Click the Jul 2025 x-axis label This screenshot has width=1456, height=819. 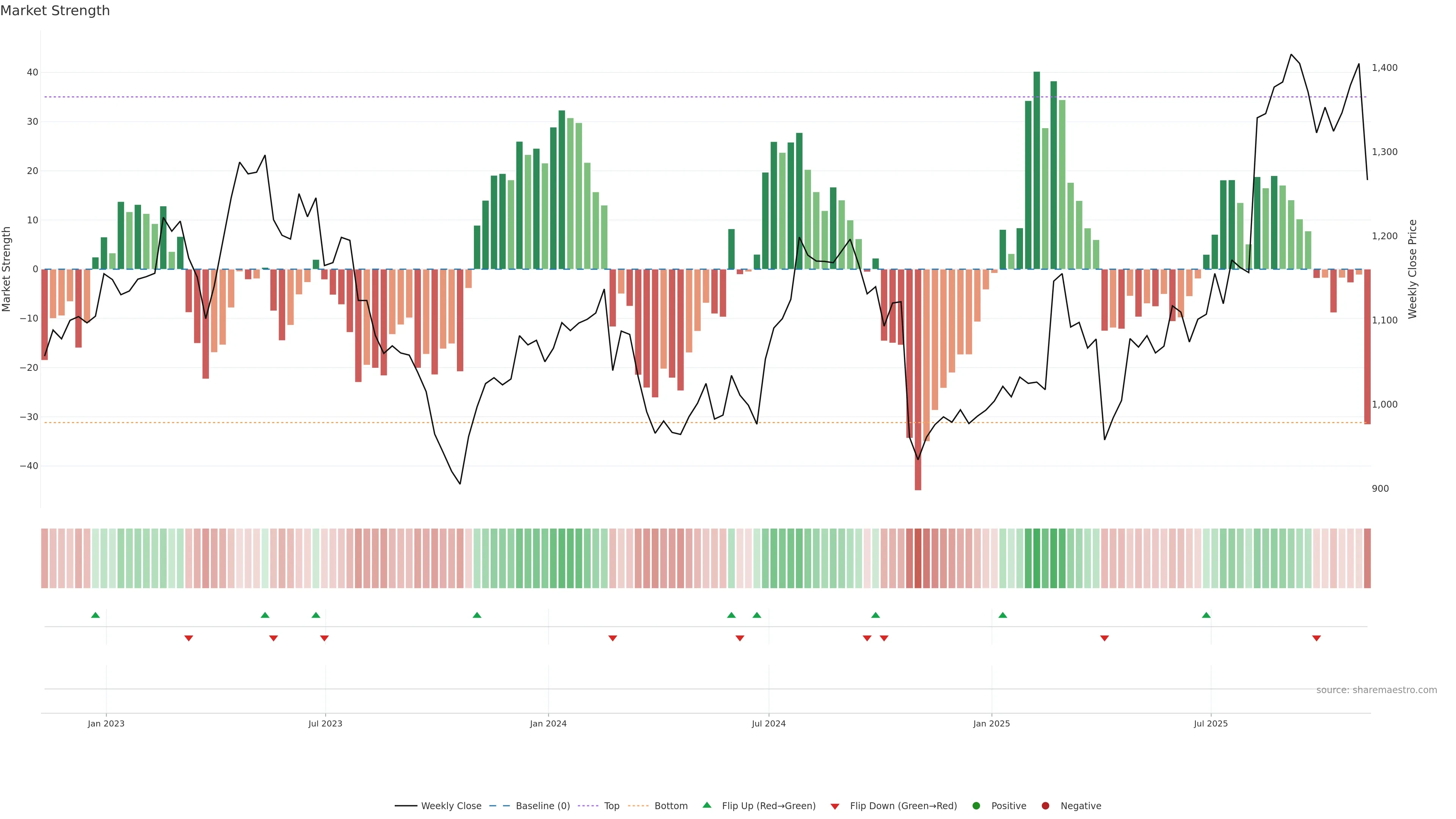tap(1211, 723)
